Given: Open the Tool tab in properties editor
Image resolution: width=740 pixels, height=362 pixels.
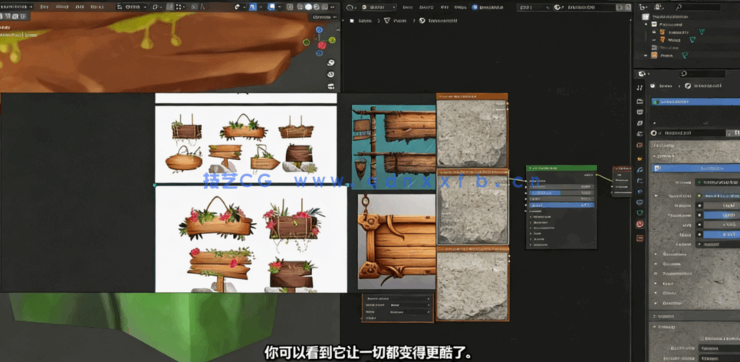Looking at the screenshot, I should coord(639,88).
